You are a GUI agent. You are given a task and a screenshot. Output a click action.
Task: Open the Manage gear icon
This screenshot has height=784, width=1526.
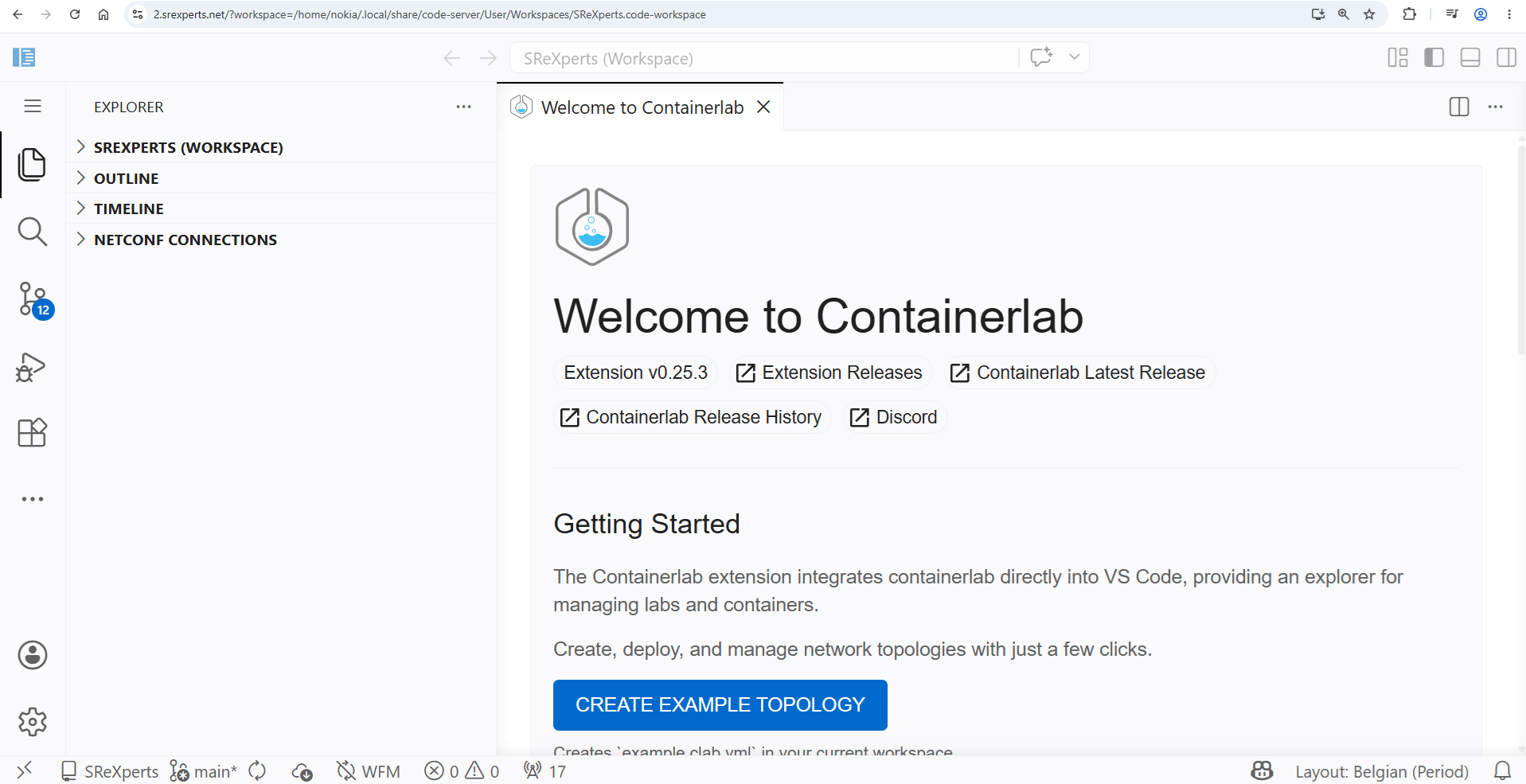[33, 722]
